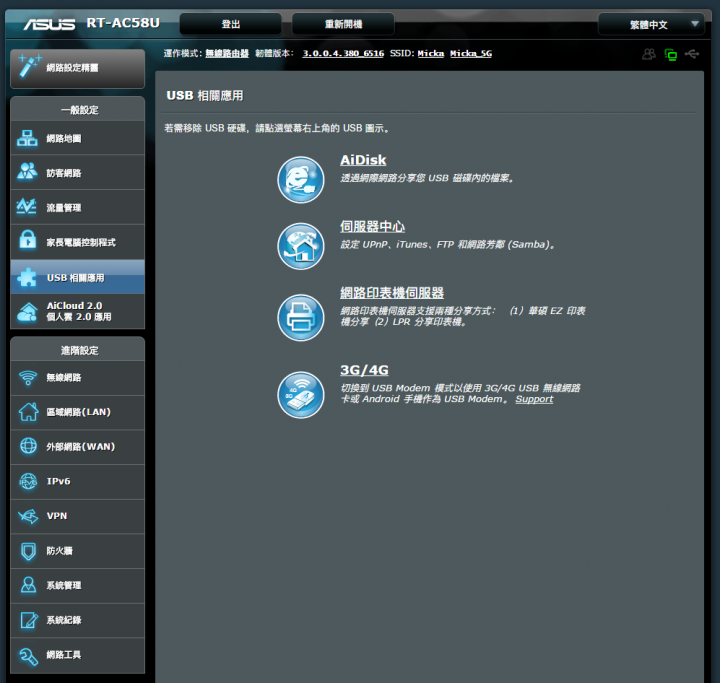The width and height of the screenshot is (720, 683).
Task: Click the WAN globe icon
Action: point(28,446)
